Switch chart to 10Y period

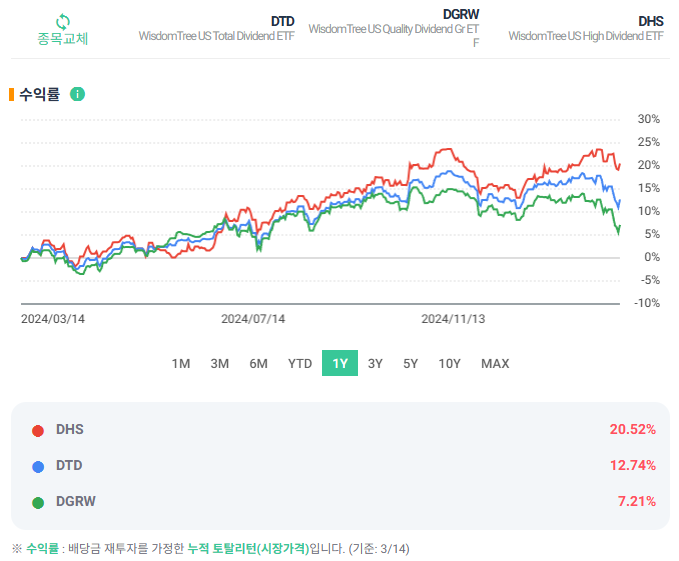(x=449, y=364)
